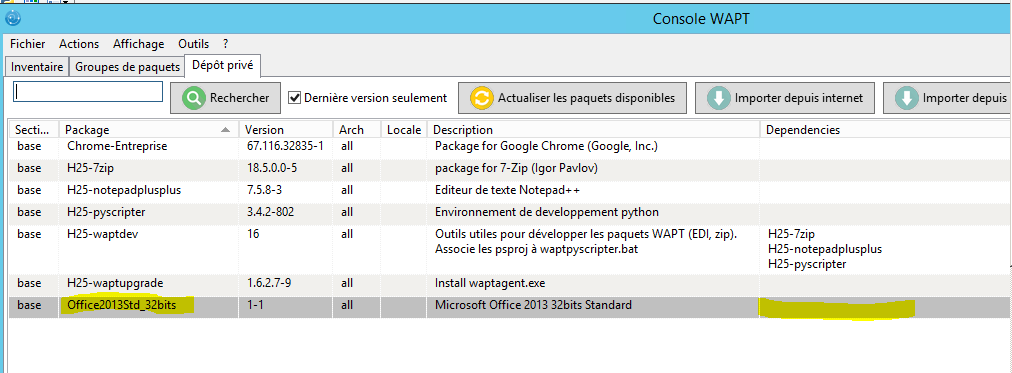Open the Affichage menu

coord(138,44)
